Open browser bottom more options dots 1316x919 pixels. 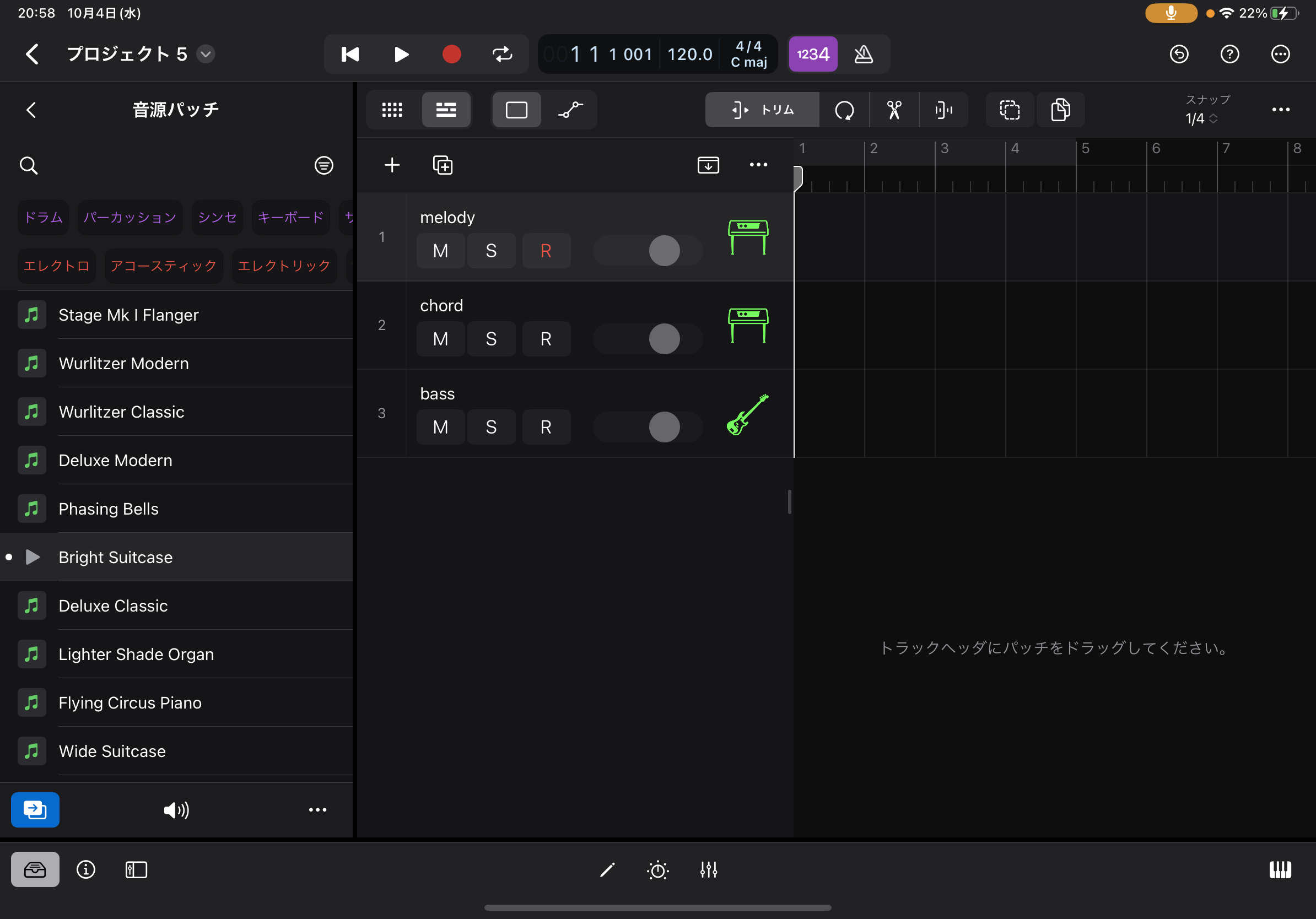[317, 810]
